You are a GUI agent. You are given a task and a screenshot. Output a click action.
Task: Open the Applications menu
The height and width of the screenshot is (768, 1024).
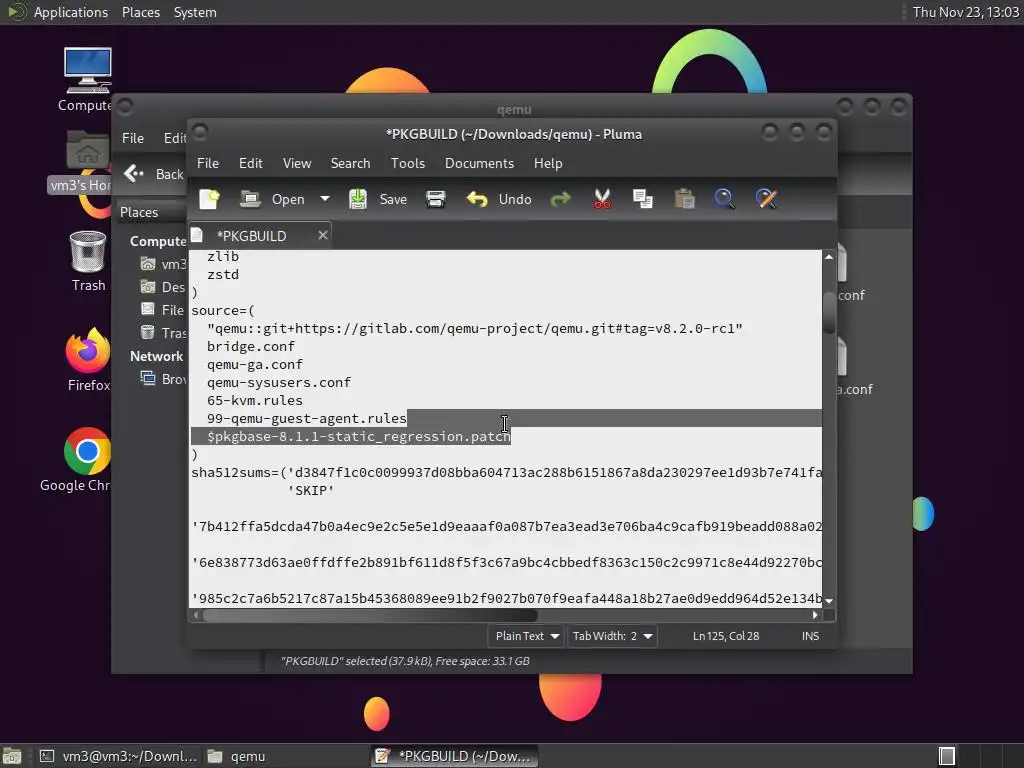(57, 12)
